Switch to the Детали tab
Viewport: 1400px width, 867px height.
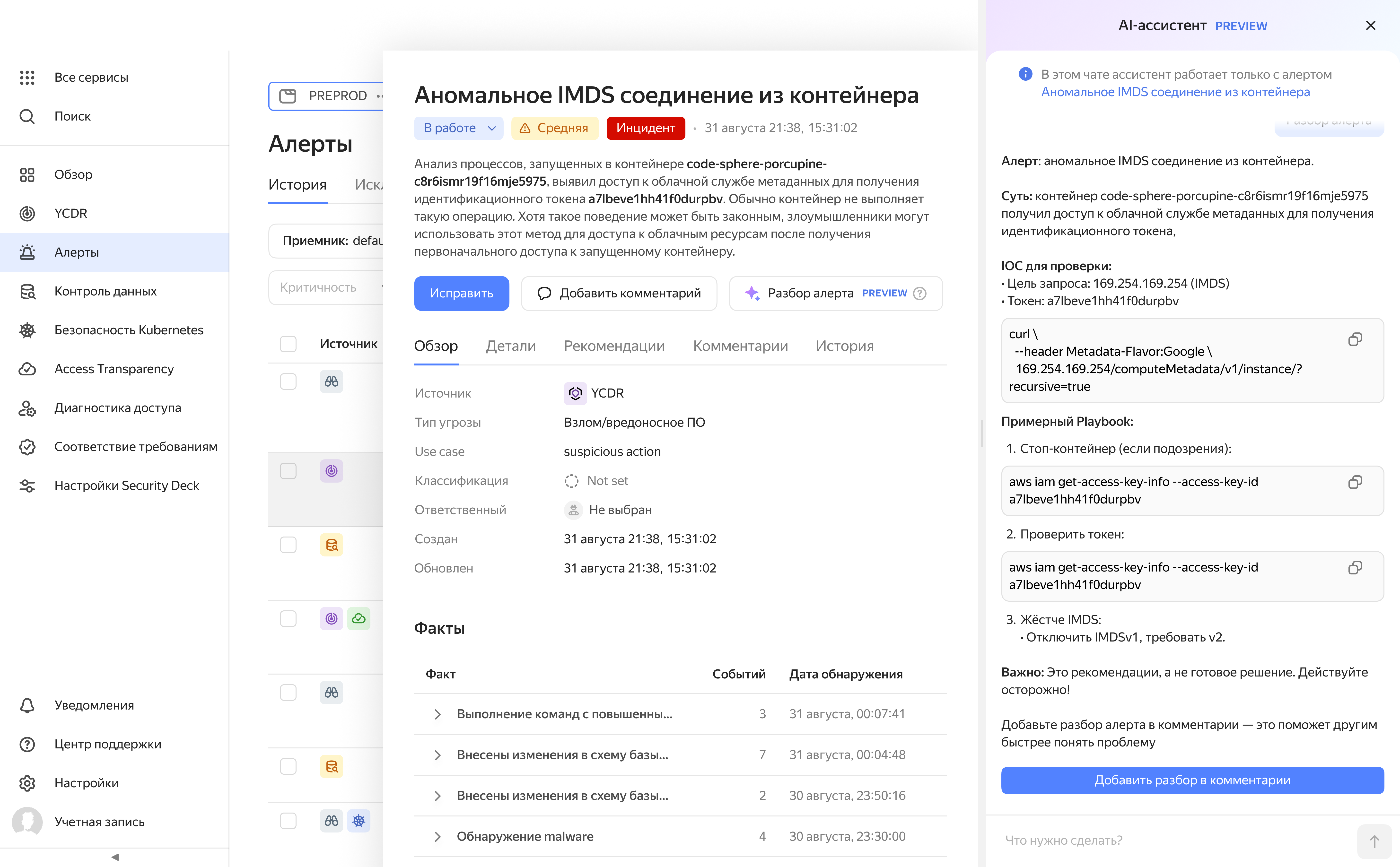point(510,346)
